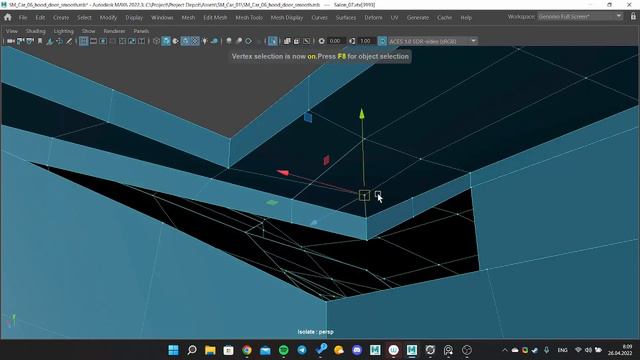Click the Maya home icon
Screen dimensions: 640x360
(8, 18)
